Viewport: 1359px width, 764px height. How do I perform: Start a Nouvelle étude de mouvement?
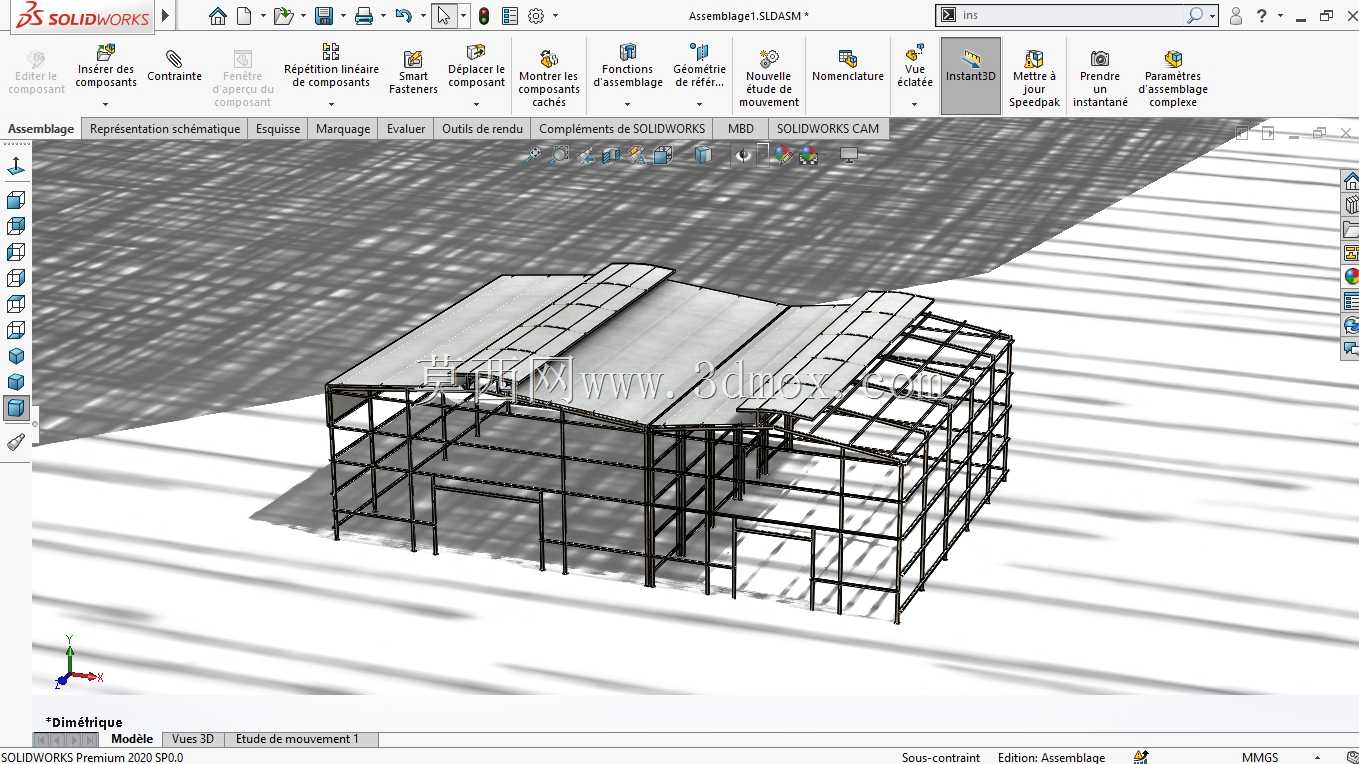click(x=768, y=78)
